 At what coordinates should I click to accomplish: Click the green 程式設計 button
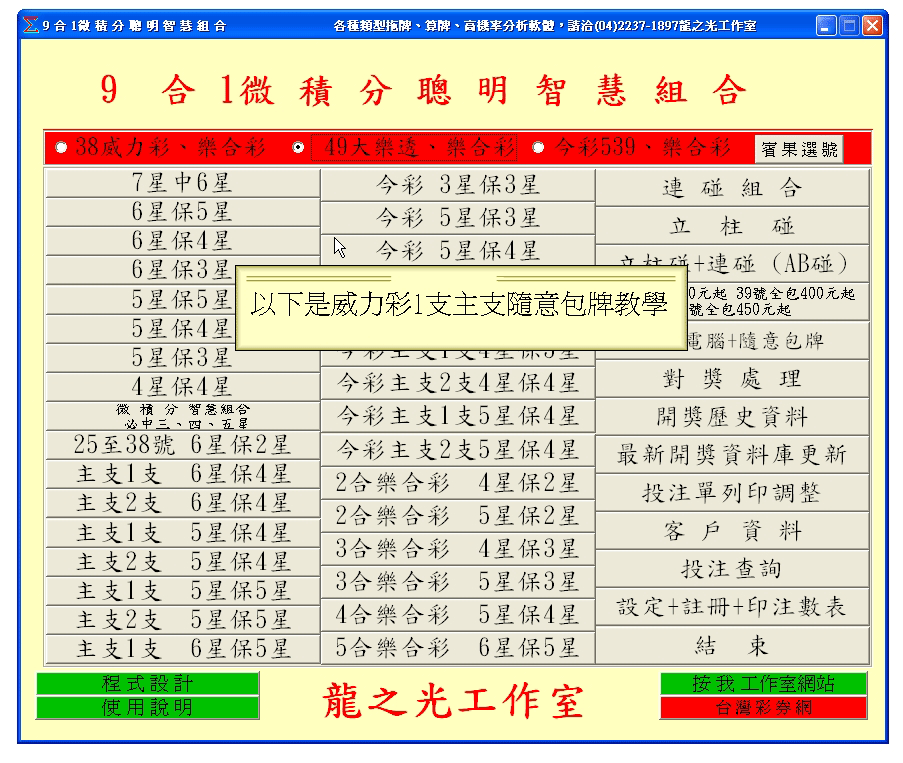coord(147,684)
